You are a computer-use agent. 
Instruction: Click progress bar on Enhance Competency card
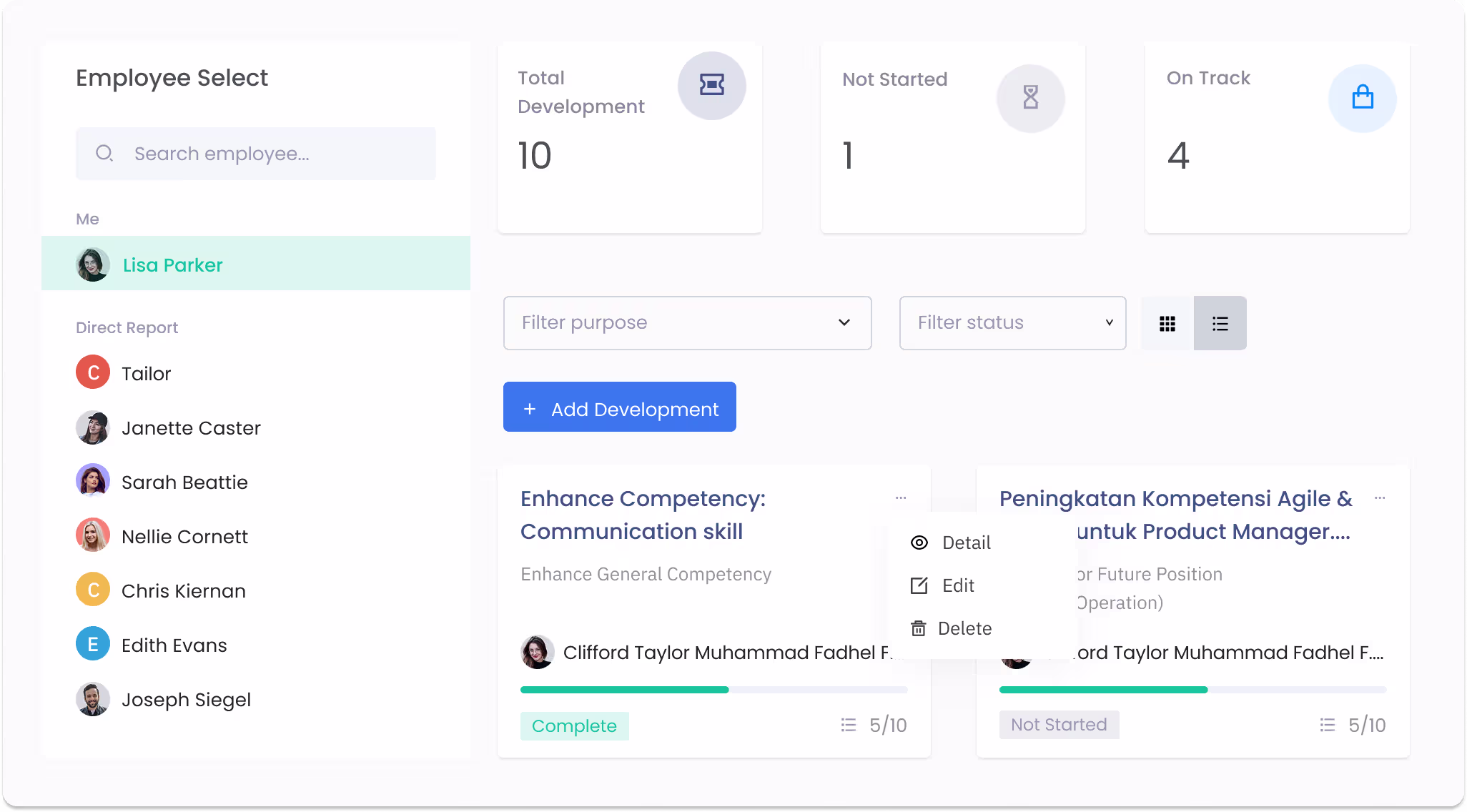(714, 690)
